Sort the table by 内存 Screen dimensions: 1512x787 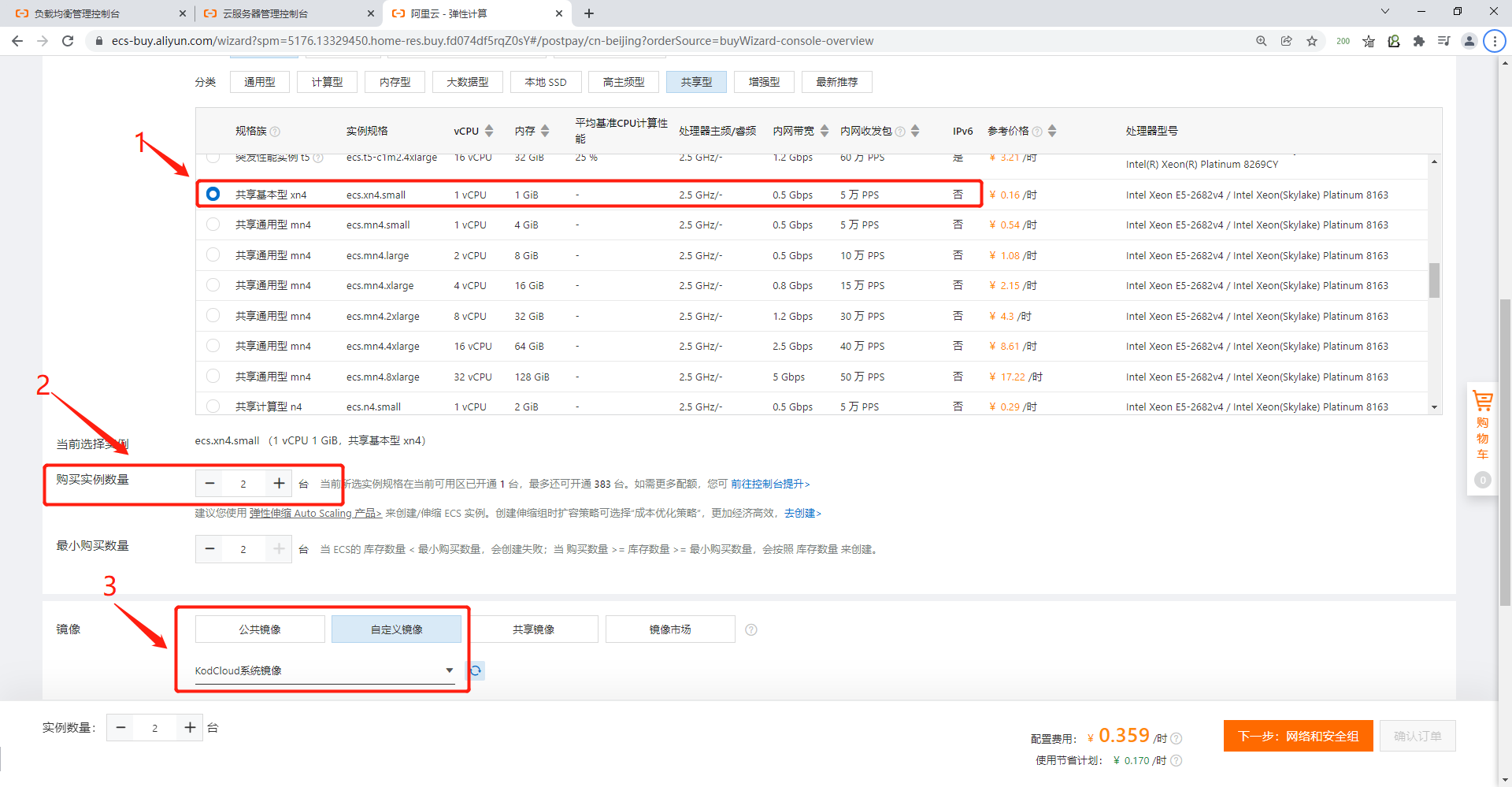pyautogui.click(x=545, y=131)
